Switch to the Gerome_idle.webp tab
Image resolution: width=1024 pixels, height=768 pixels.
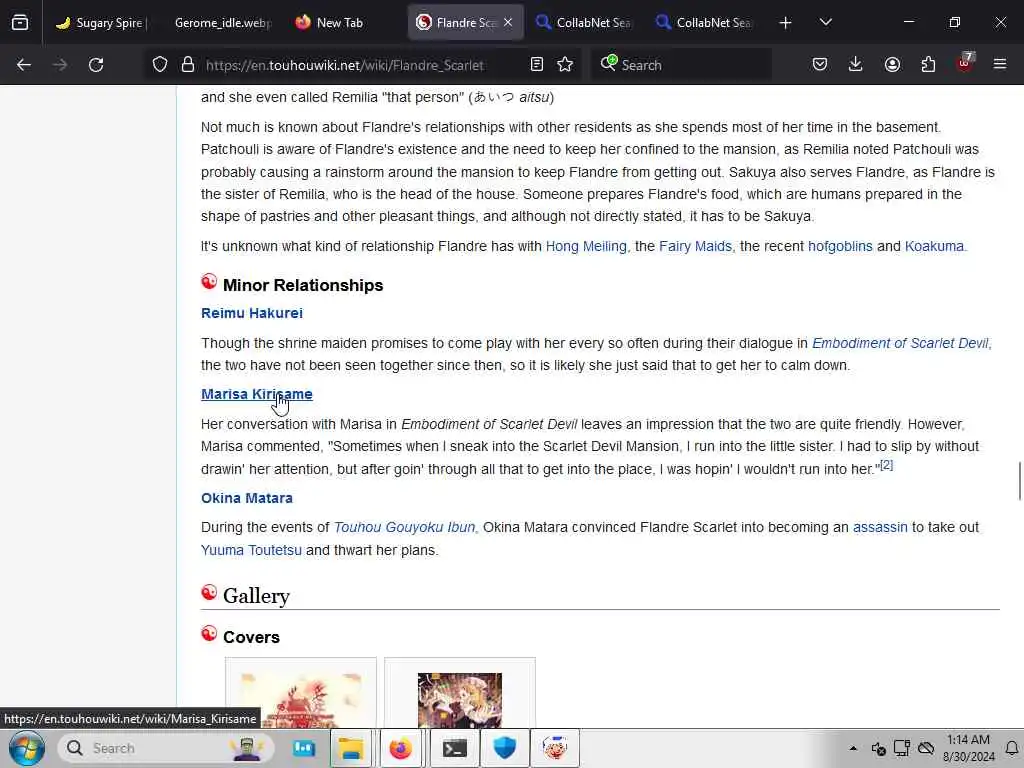pyautogui.click(x=222, y=23)
